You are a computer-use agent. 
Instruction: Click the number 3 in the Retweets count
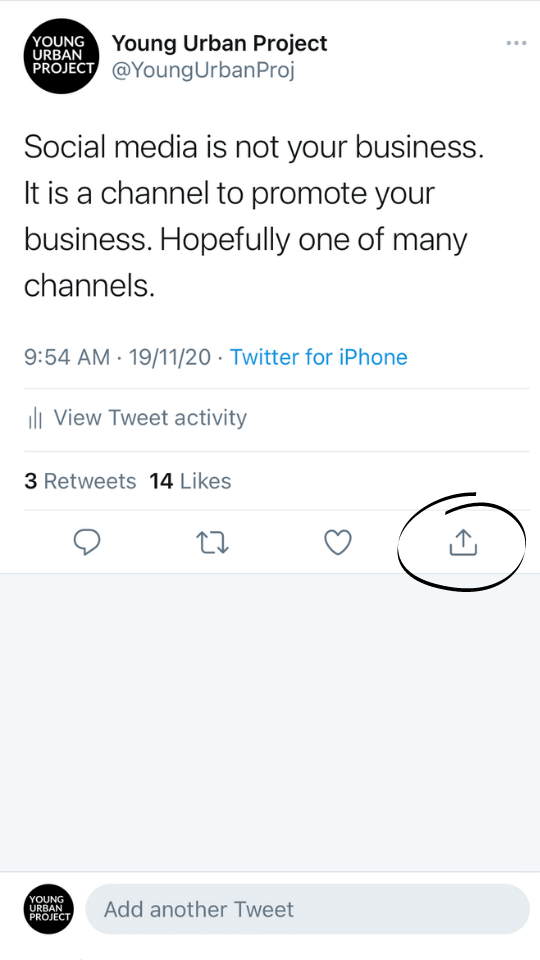pyautogui.click(x=31, y=481)
